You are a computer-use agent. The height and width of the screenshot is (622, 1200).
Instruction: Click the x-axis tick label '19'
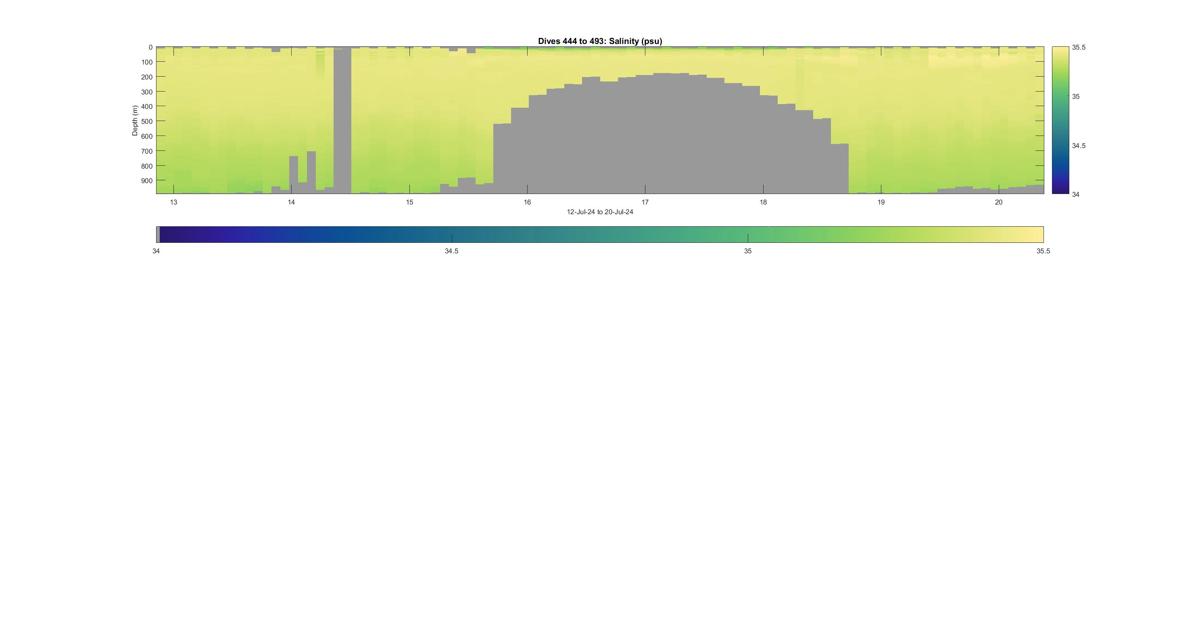coord(881,202)
